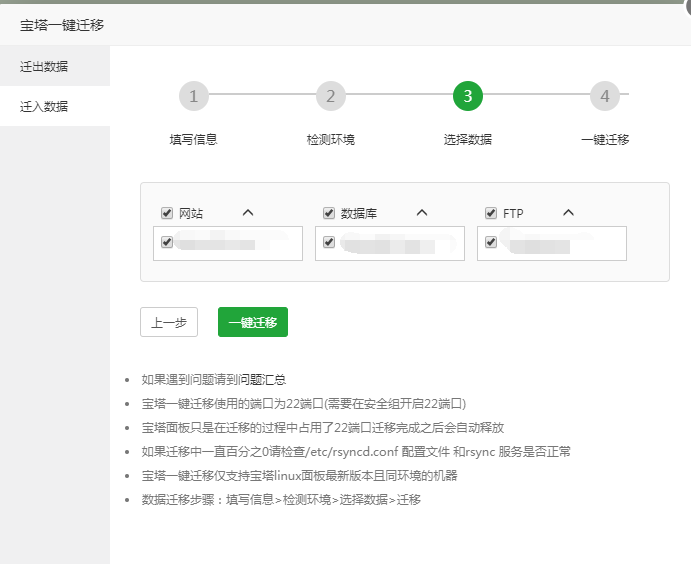The height and width of the screenshot is (564, 691).
Task: Click the 上一步 button
Action: pos(169,322)
